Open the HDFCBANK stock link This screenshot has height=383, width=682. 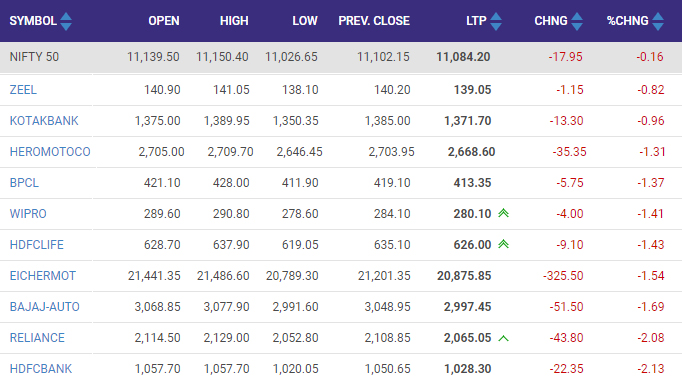[x=40, y=369]
